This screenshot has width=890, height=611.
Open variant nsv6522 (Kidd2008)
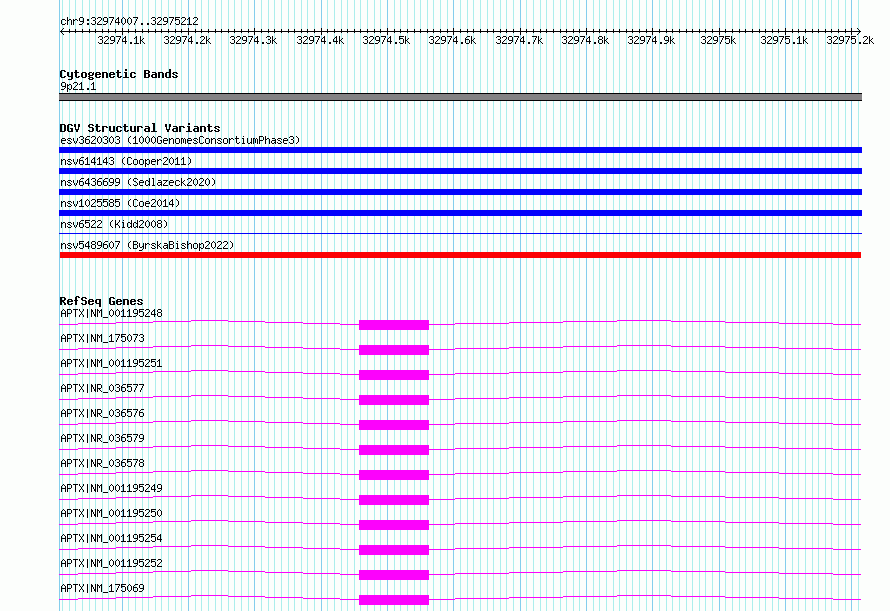point(114,224)
